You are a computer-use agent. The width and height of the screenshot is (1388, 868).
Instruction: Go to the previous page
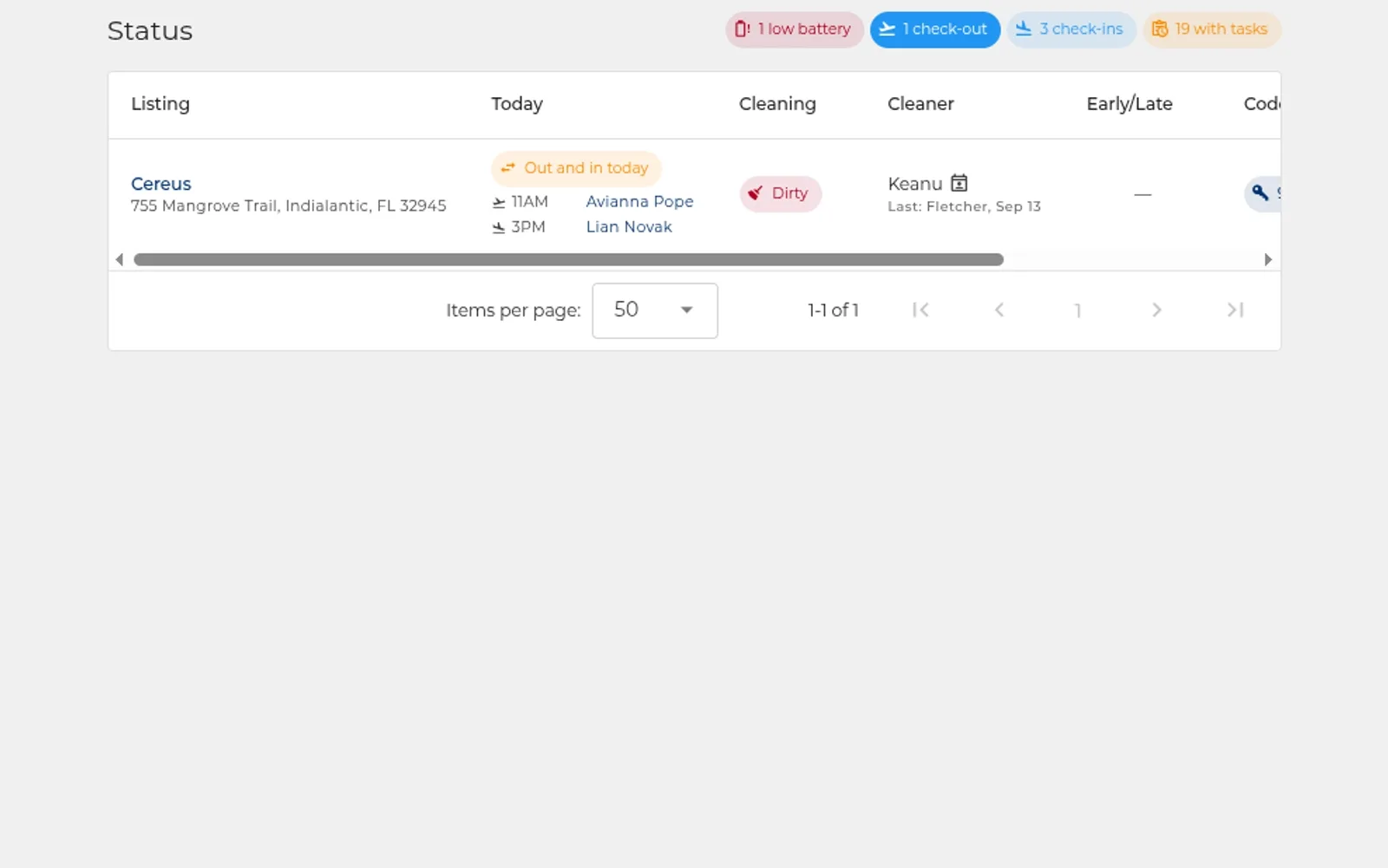999,310
